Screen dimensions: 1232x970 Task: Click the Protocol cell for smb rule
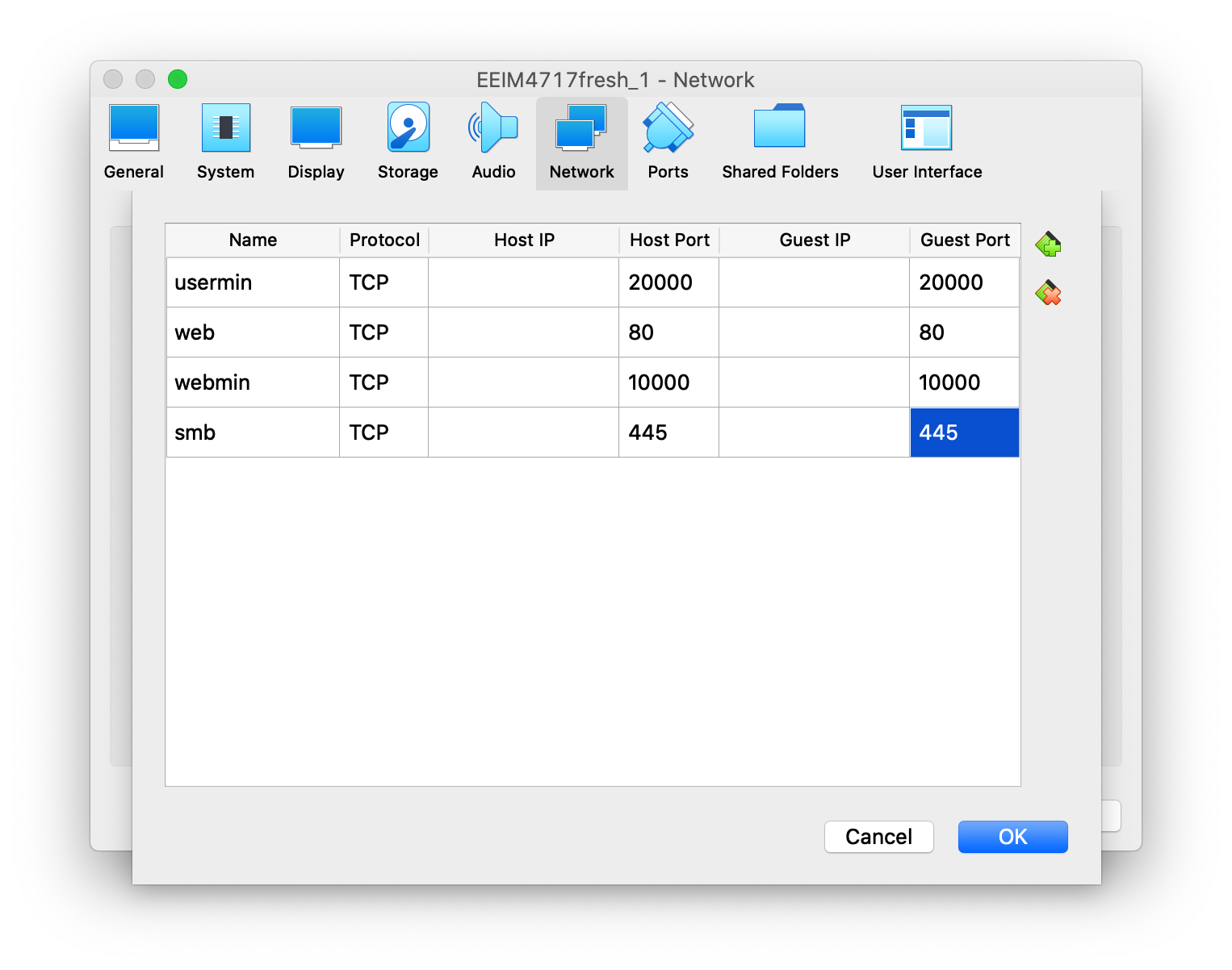[x=383, y=433]
